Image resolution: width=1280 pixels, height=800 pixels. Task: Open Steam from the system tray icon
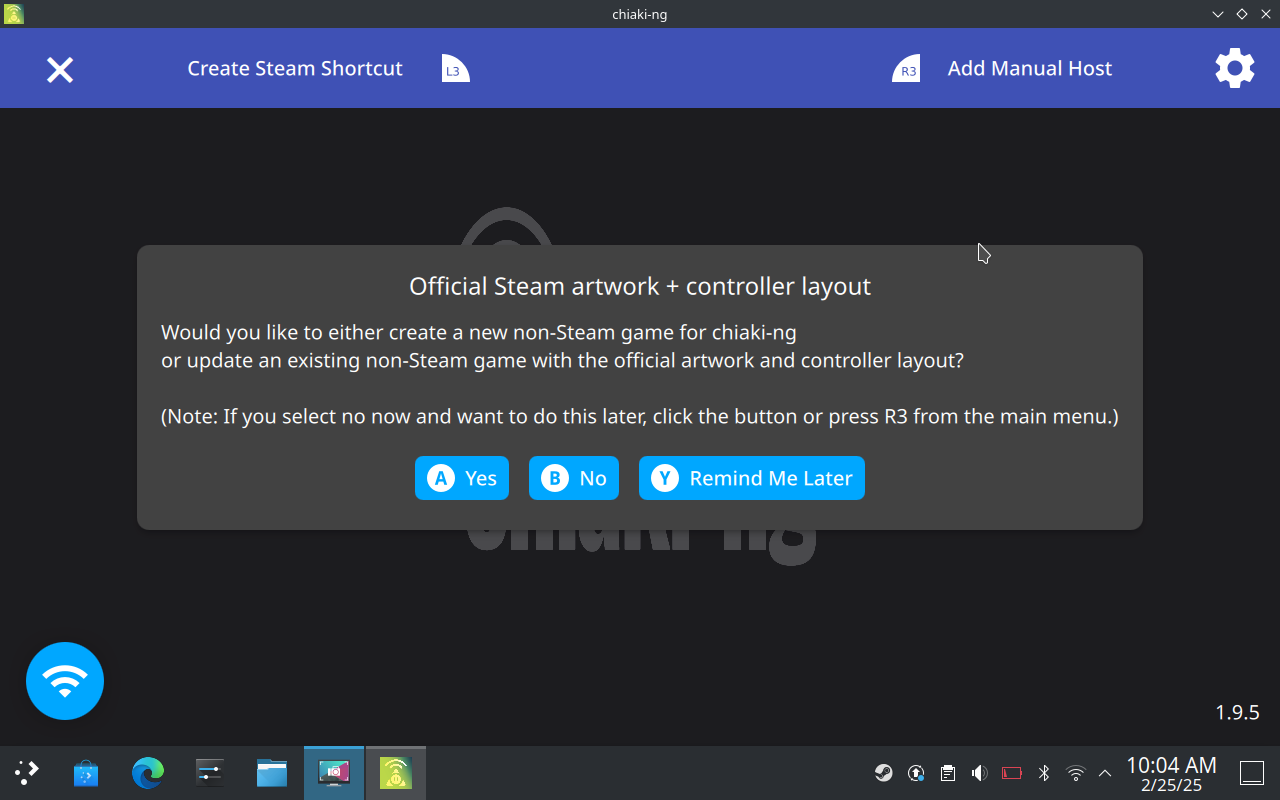click(x=883, y=772)
